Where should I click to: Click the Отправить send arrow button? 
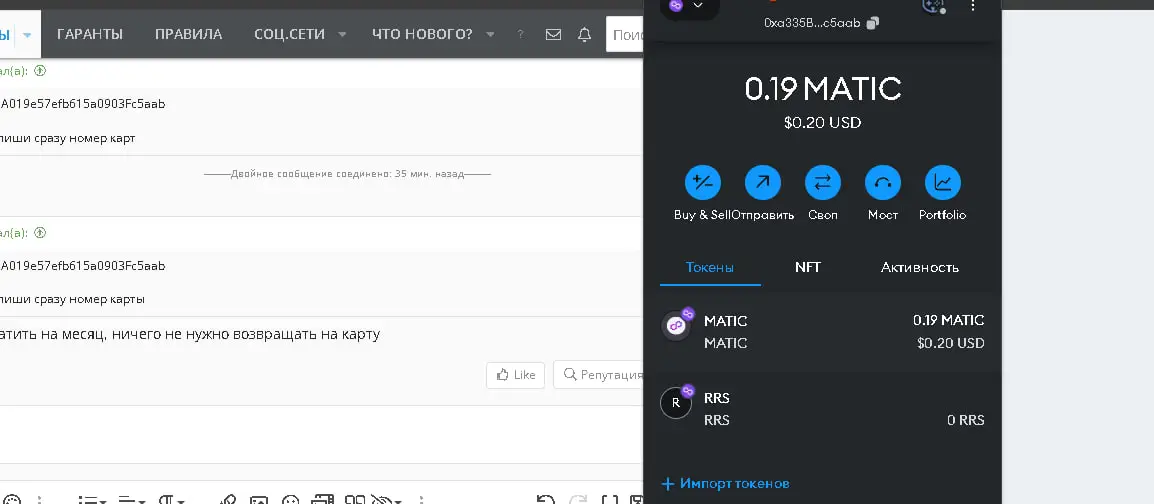[762, 182]
